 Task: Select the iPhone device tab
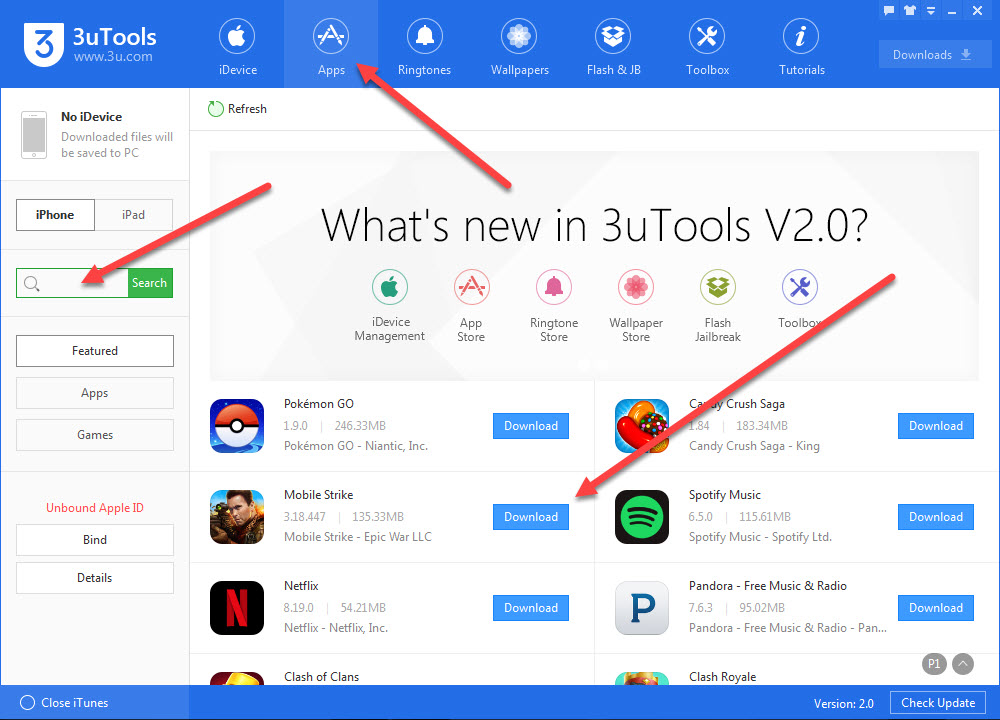(x=55, y=215)
